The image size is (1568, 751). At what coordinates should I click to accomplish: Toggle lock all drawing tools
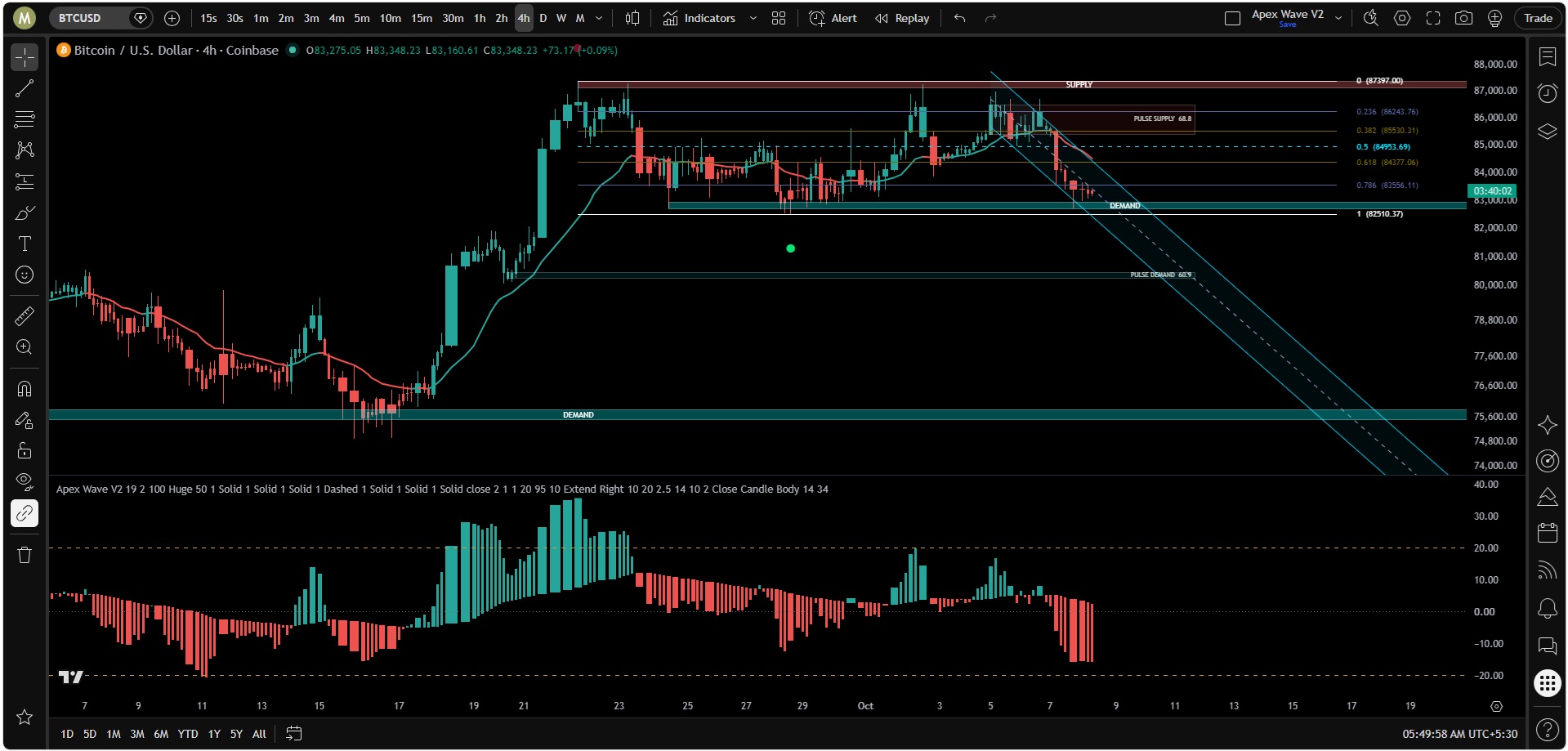25,451
